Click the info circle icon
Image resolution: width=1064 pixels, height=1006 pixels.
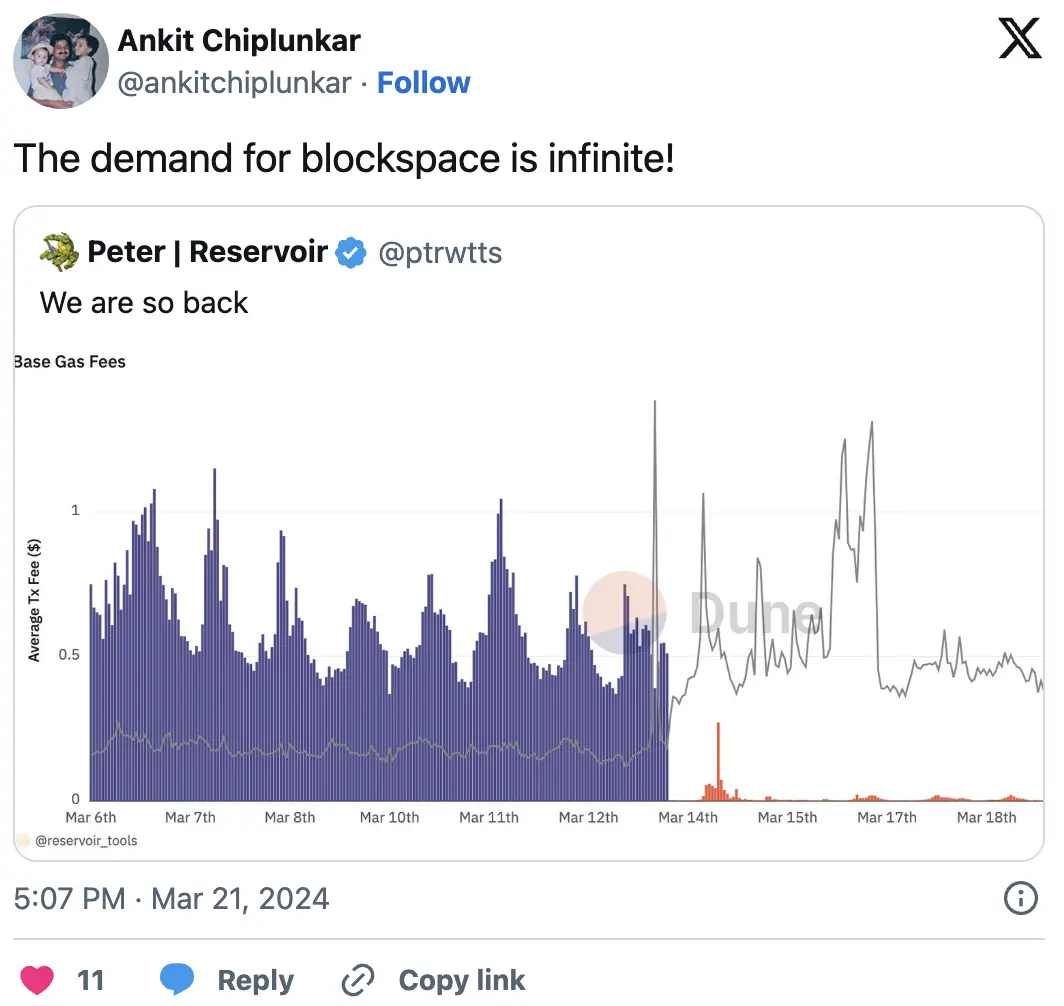[x=1019, y=898]
